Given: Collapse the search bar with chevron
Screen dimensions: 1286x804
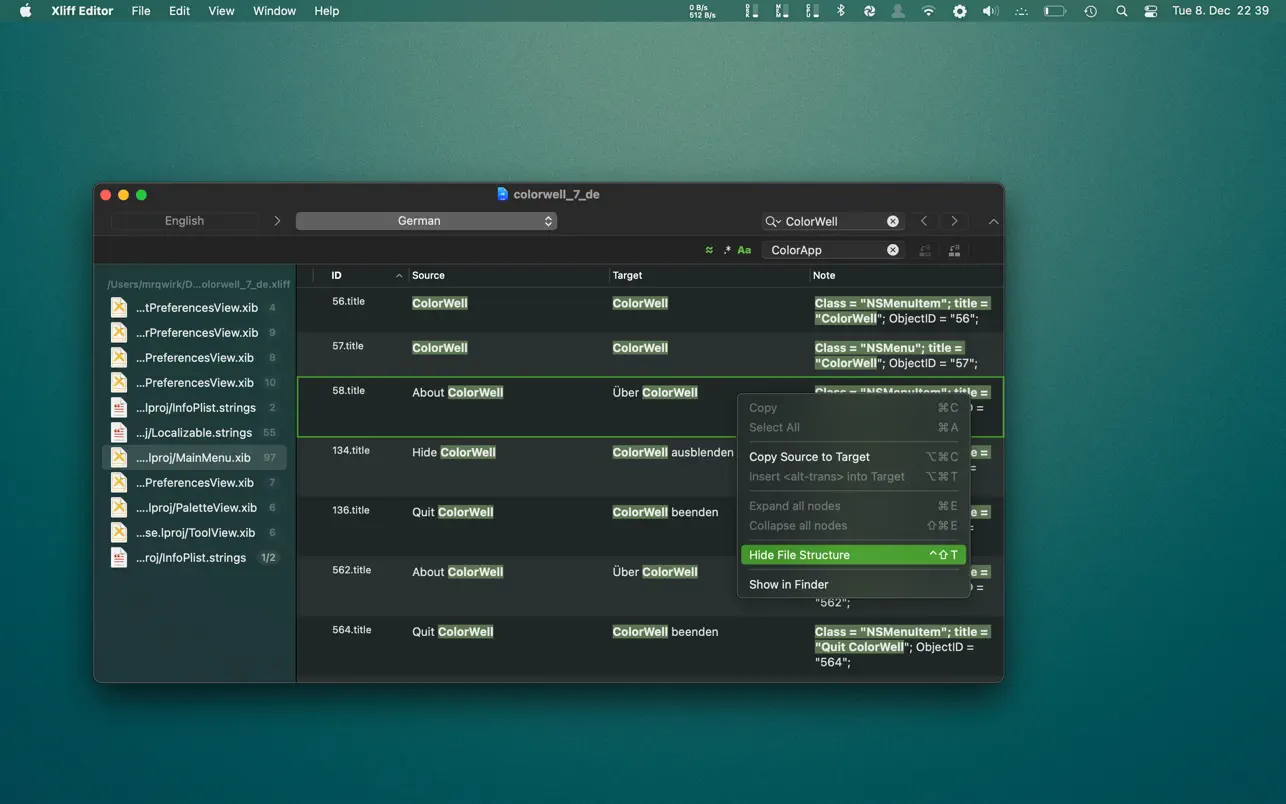Looking at the screenshot, I should pyautogui.click(x=993, y=221).
